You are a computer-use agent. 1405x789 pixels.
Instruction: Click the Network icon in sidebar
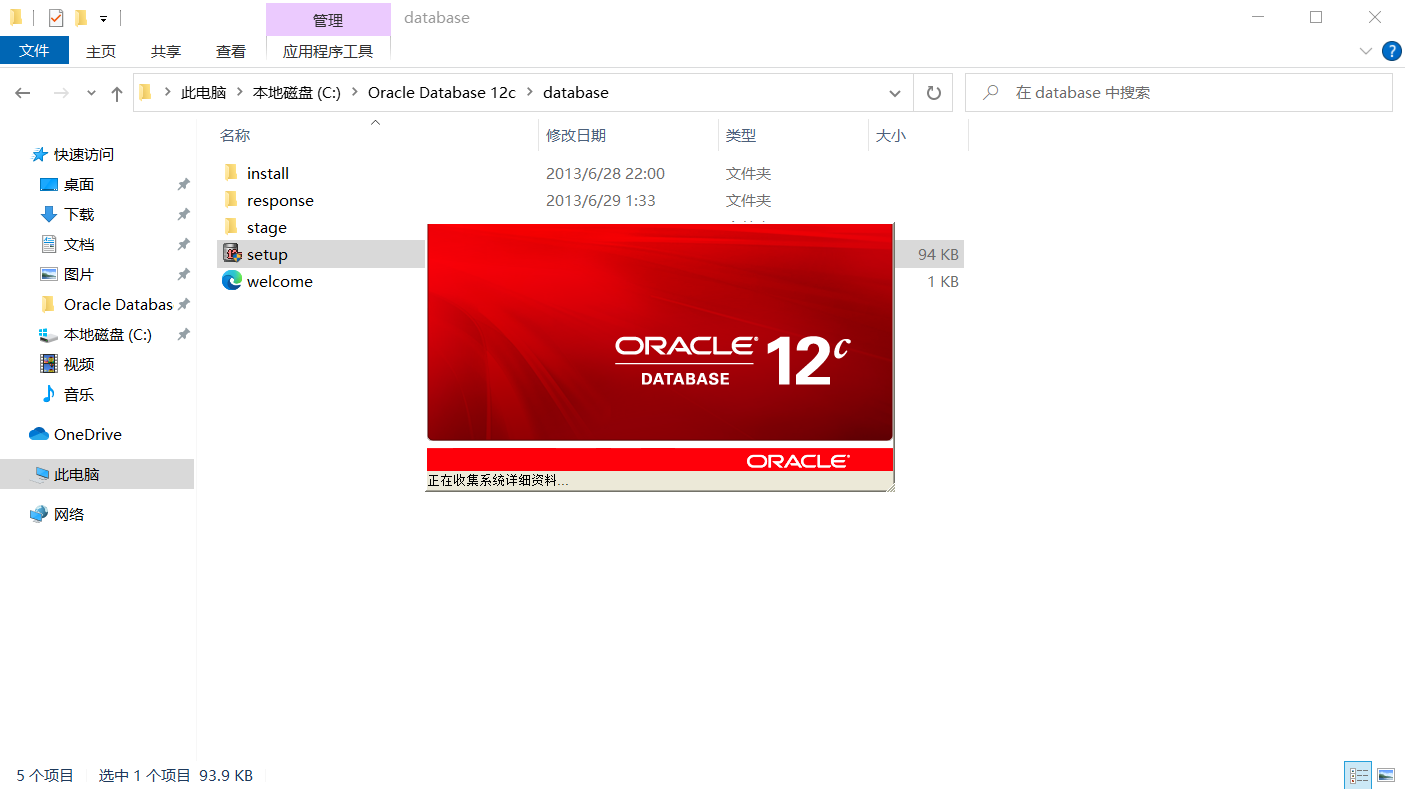(x=39, y=514)
